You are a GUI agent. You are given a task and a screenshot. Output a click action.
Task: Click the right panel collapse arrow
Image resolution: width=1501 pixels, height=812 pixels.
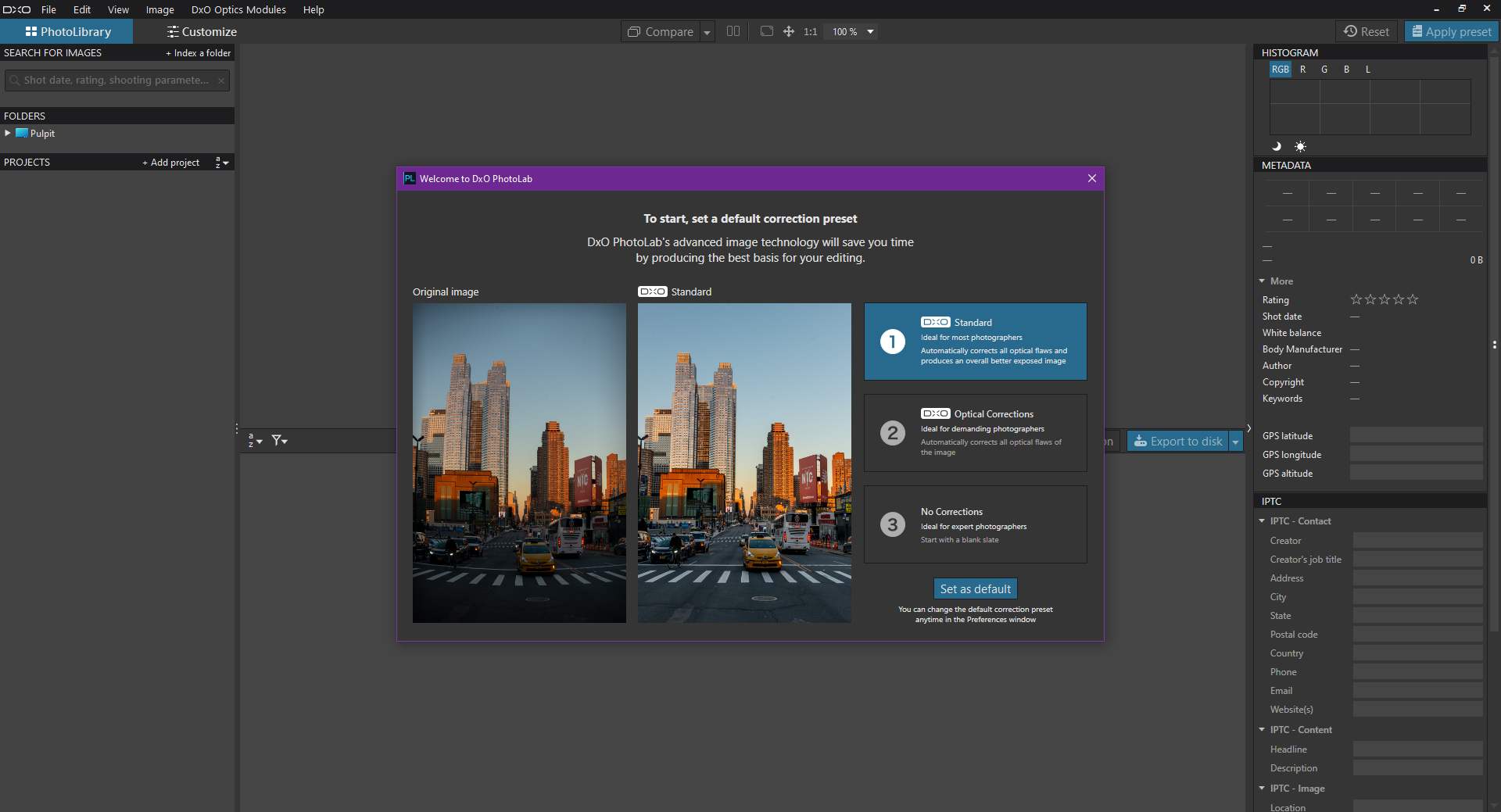pos(1249,428)
